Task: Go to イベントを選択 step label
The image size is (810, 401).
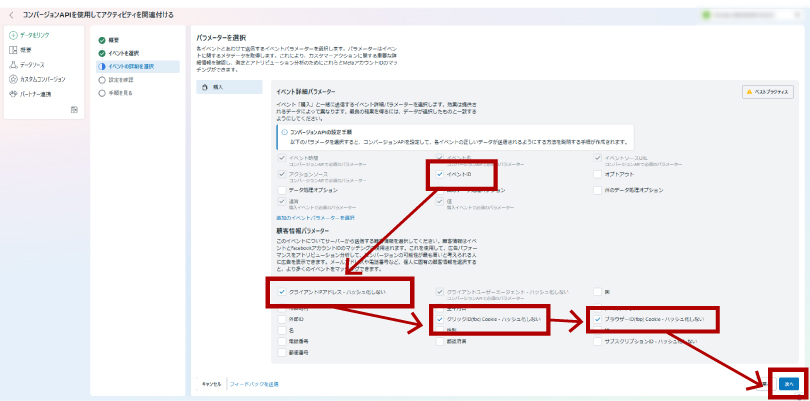Action: pos(123,53)
